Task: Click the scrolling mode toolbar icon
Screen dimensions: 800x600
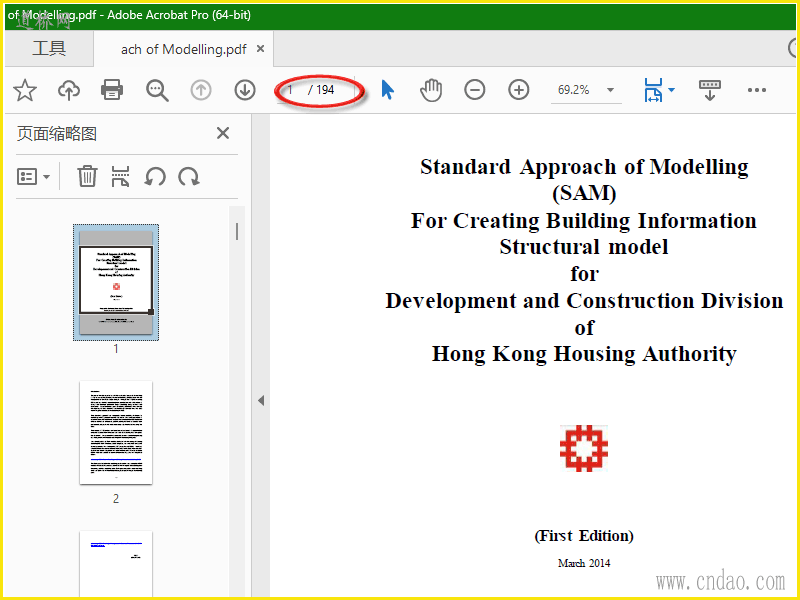Action: pos(709,90)
